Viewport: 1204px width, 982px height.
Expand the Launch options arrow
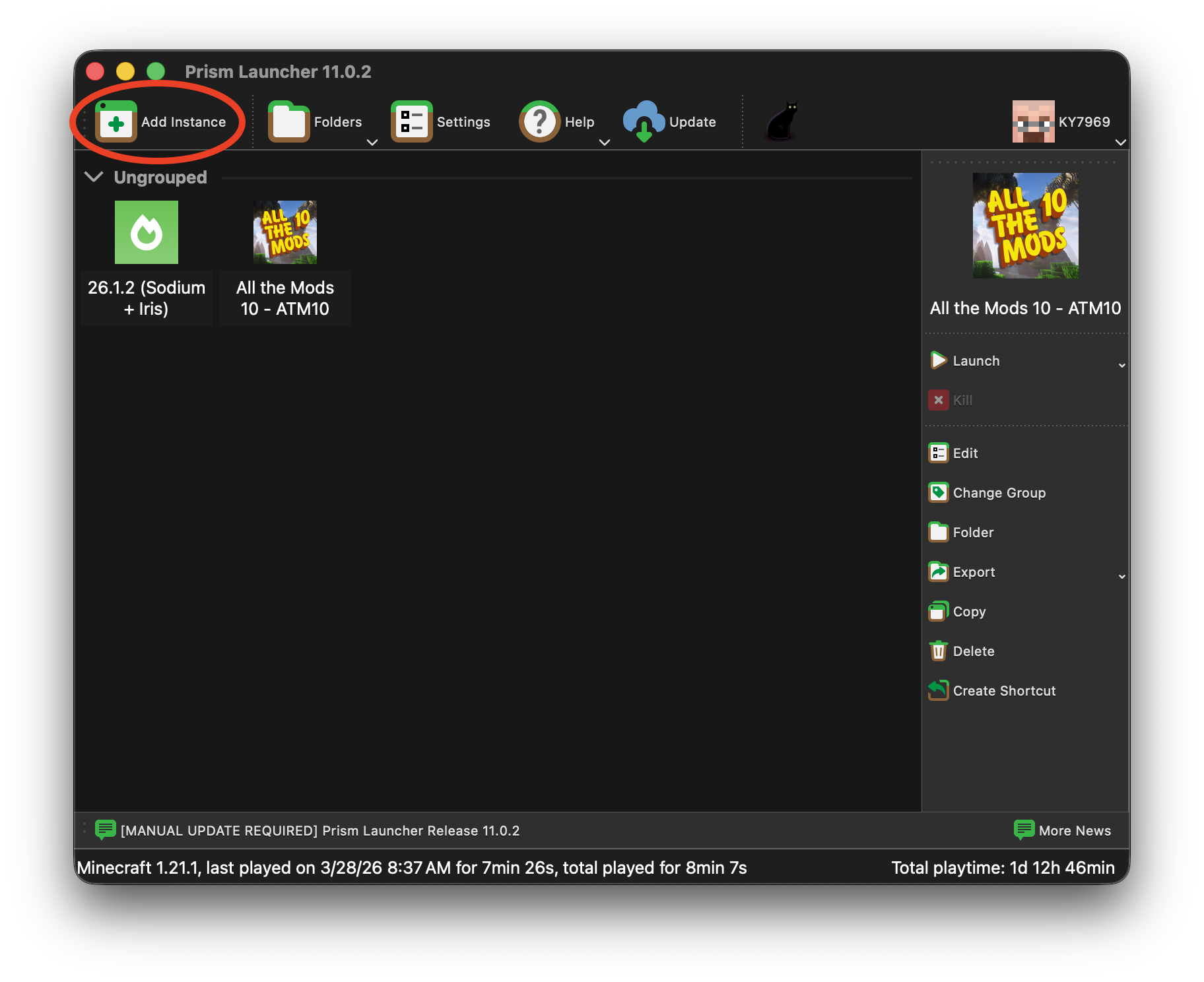pyautogui.click(x=1121, y=366)
